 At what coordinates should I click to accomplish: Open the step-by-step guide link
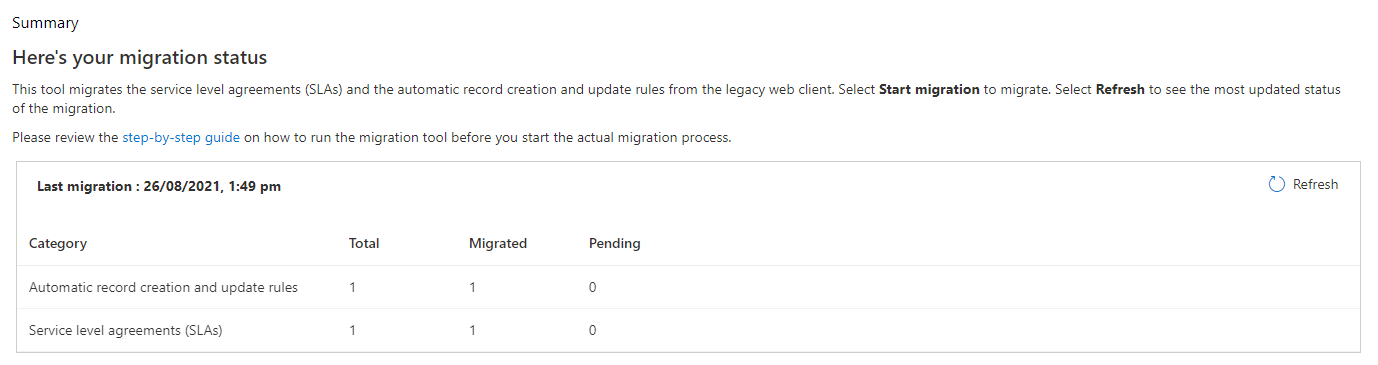(181, 138)
